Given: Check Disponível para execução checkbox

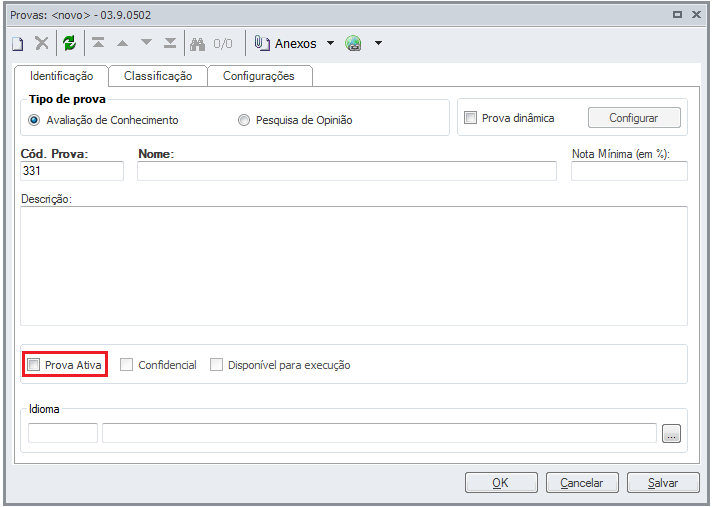Looking at the screenshot, I should [x=216, y=364].
